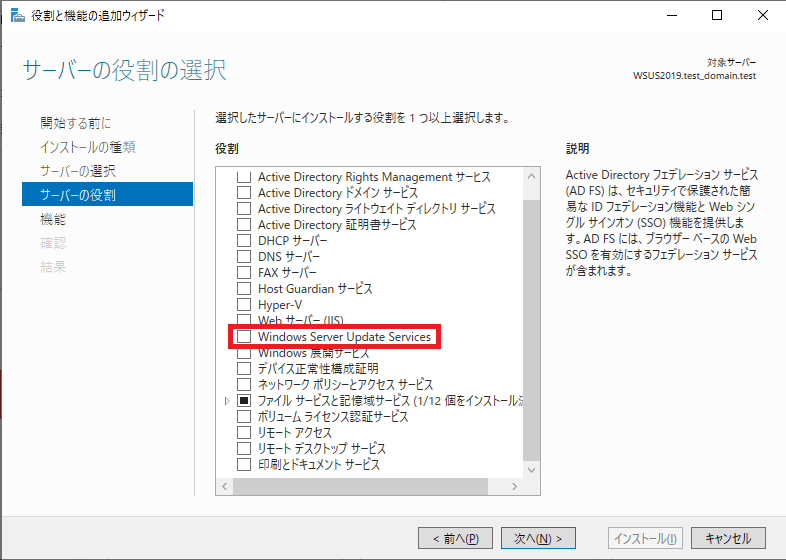Viewport: 786px width, 560px height.
Task: Click the wizard icon in title bar
Action: [18, 15]
